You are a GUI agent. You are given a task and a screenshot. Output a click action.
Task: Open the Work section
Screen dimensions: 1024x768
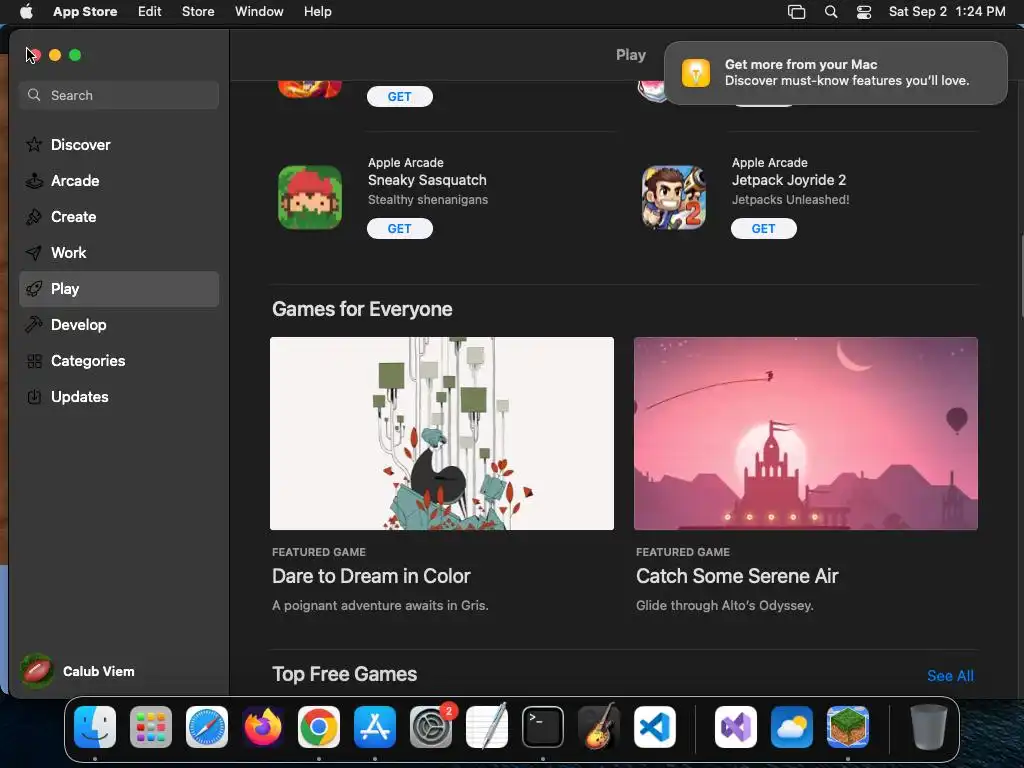pyautogui.click(x=119, y=253)
